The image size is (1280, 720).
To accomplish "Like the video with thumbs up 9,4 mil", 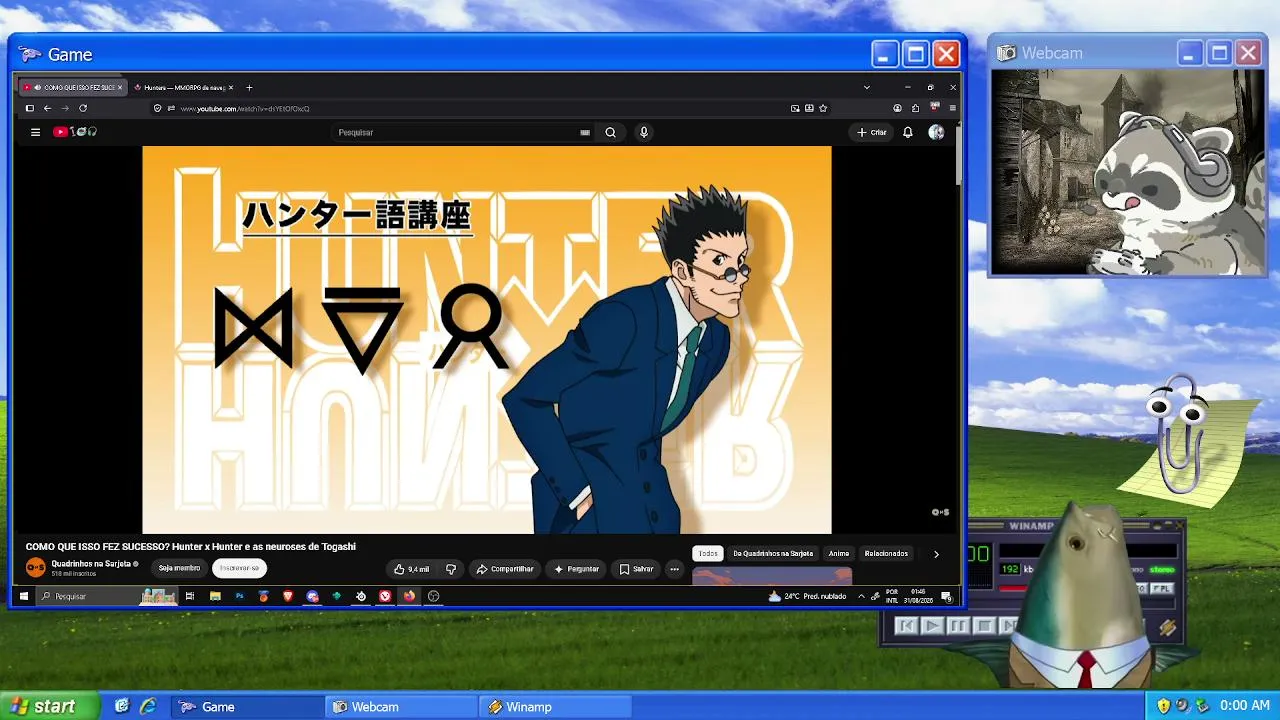I will (x=412, y=569).
